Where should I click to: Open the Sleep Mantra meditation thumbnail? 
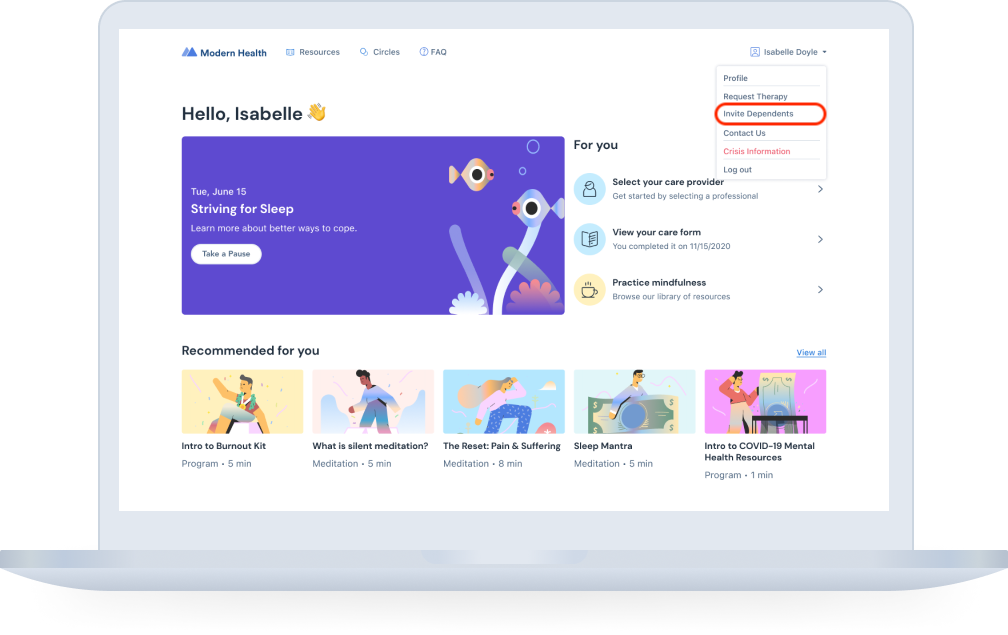(x=634, y=401)
